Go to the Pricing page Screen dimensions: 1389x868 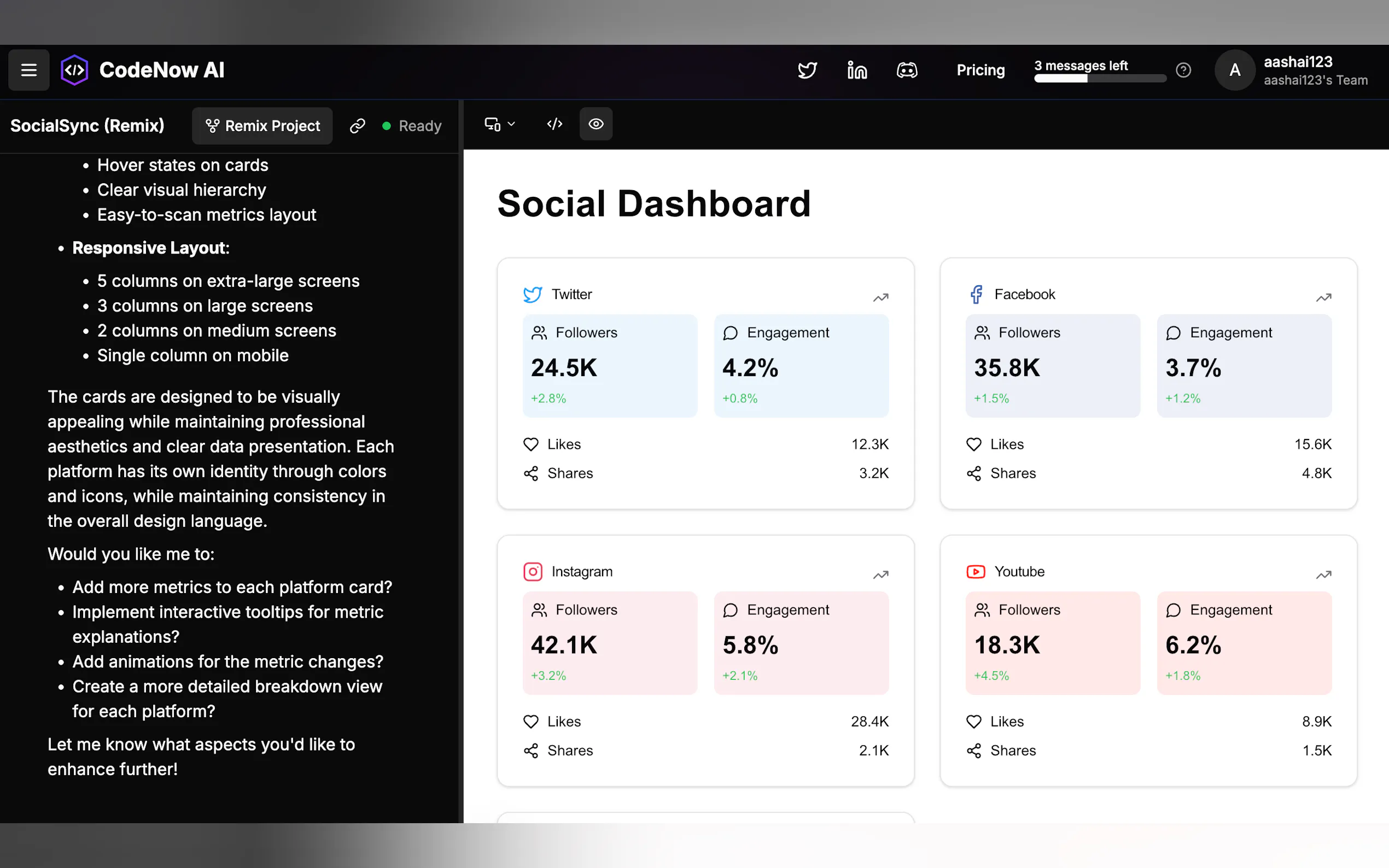980,70
